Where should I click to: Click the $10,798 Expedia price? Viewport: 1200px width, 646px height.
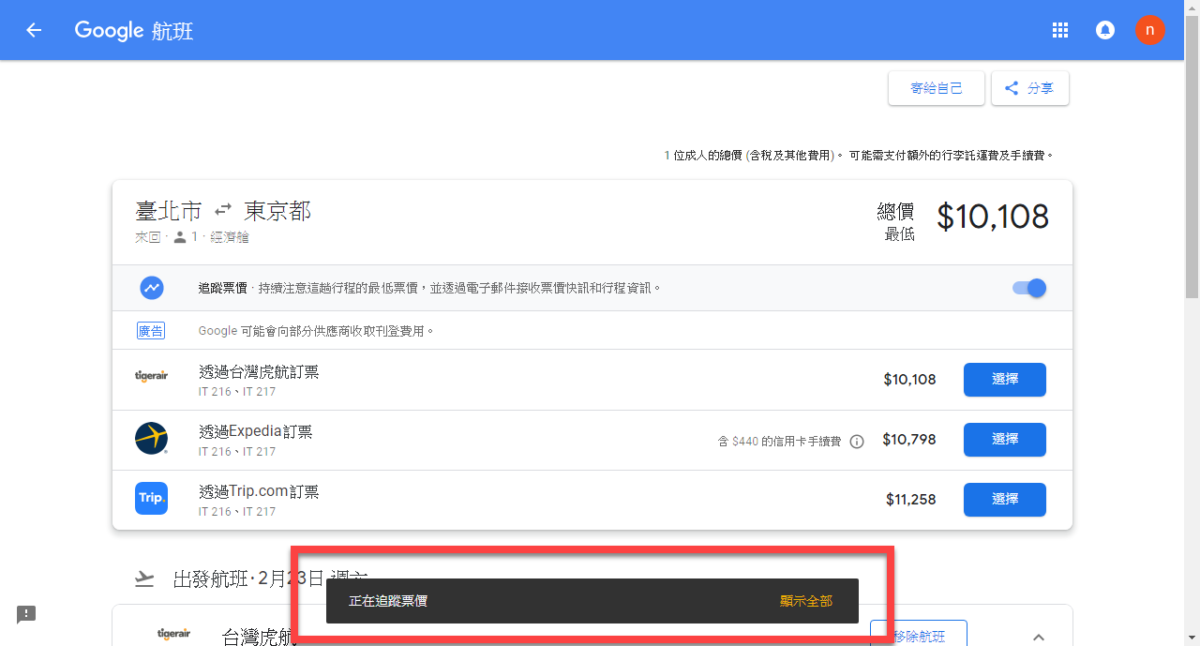(909, 440)
